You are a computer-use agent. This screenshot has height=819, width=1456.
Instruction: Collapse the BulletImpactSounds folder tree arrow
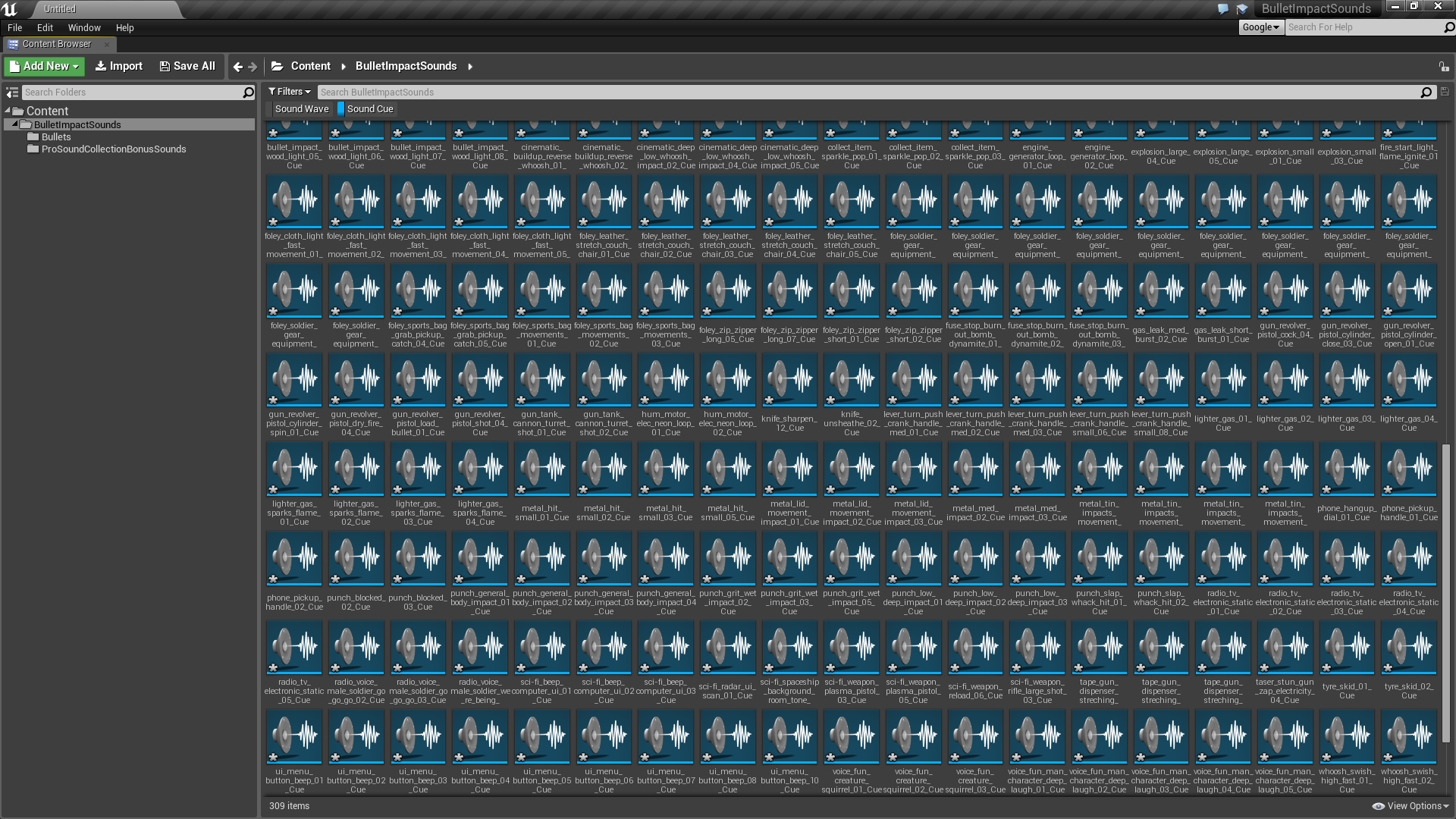coord(15,124)
